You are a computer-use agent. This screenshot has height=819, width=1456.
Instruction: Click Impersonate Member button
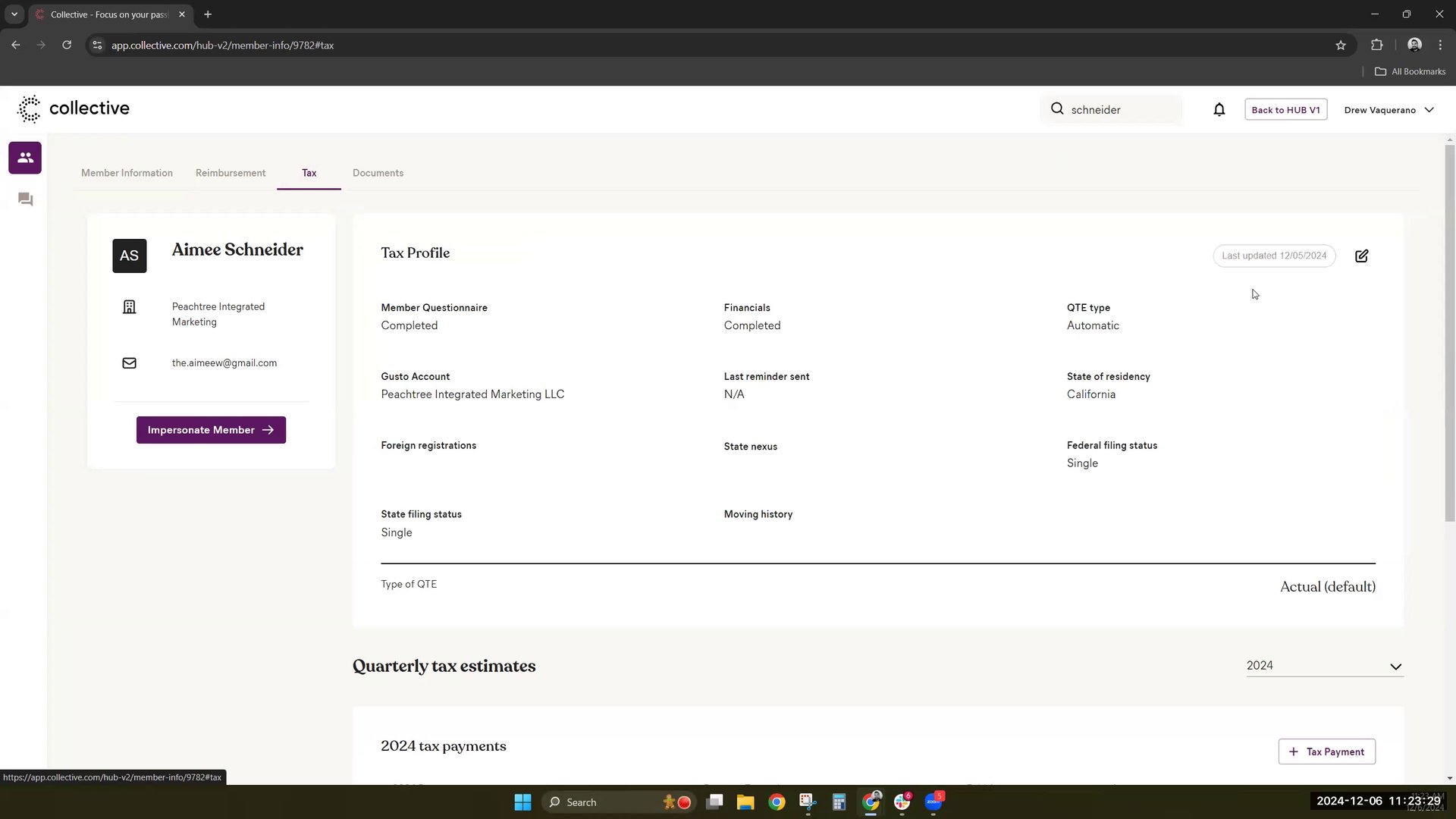[x=211, y=430]
